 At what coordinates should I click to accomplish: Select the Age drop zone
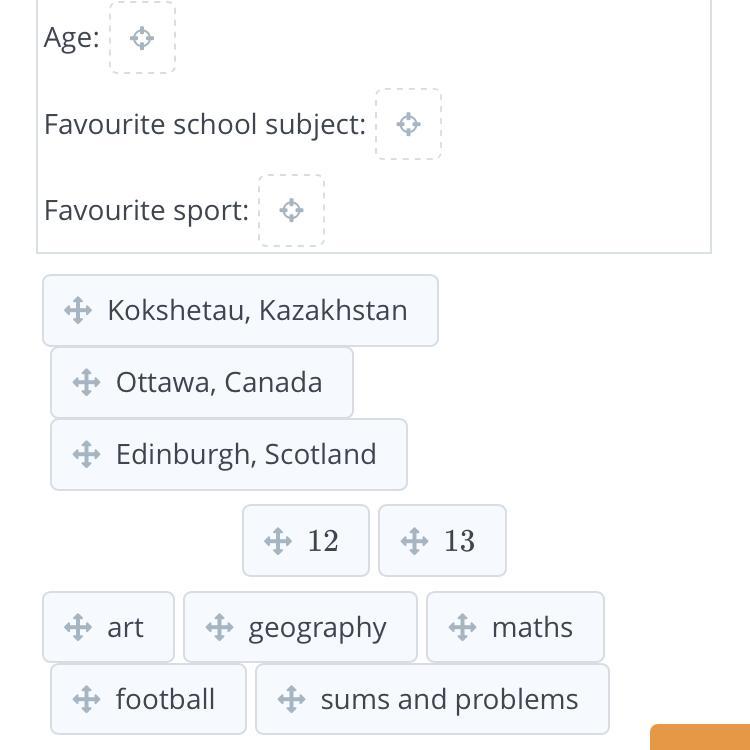point(142,38)
